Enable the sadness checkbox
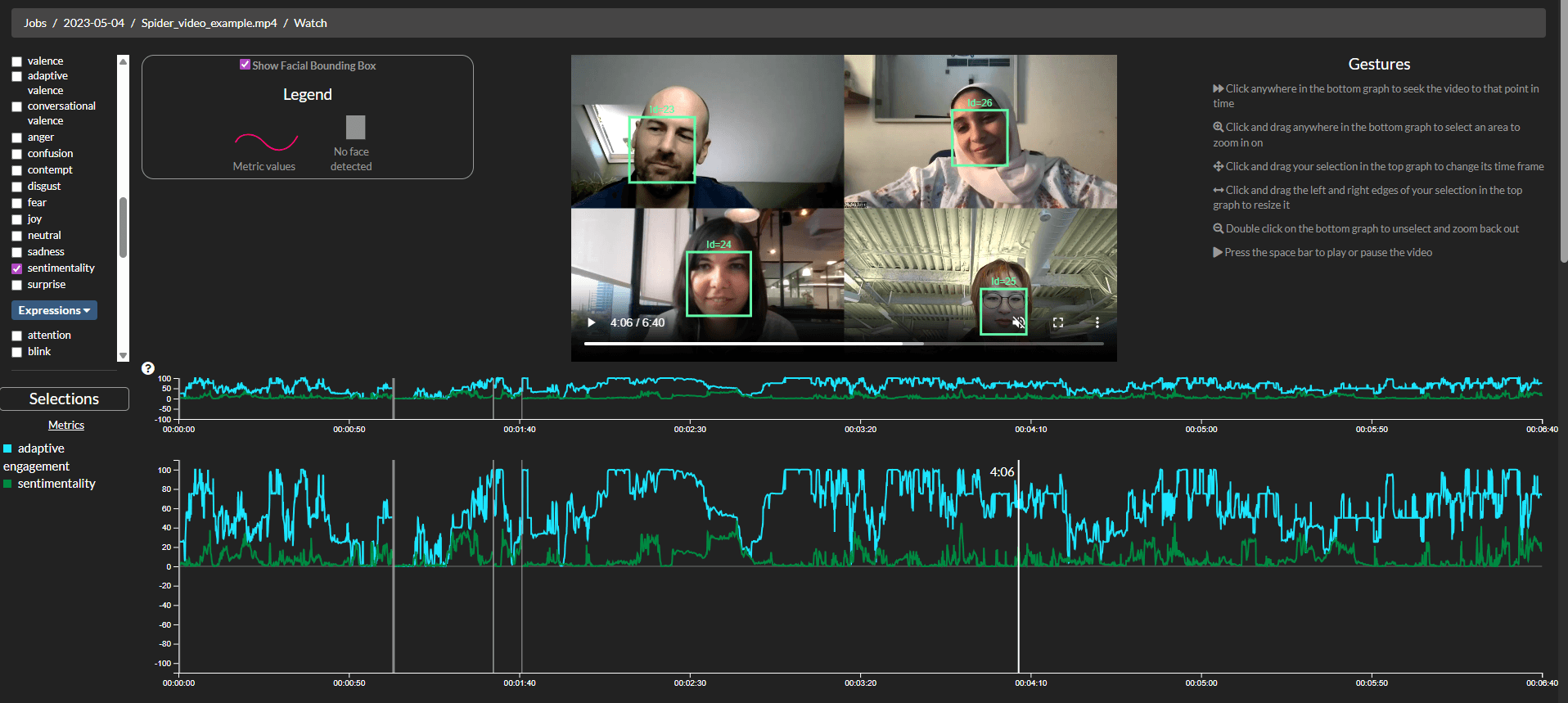This screenshot has height=703, width=1568. (16, 252)
